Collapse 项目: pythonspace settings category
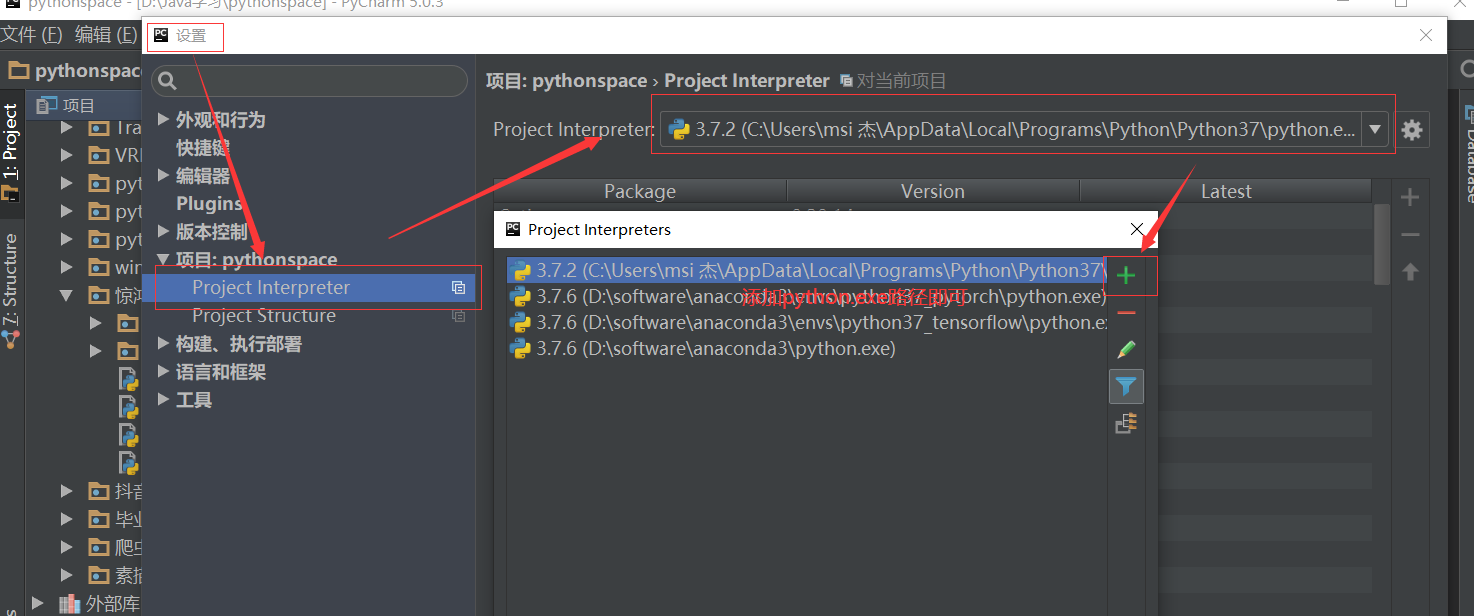This screenshot has width=1474, height=616. coord(164,260)
